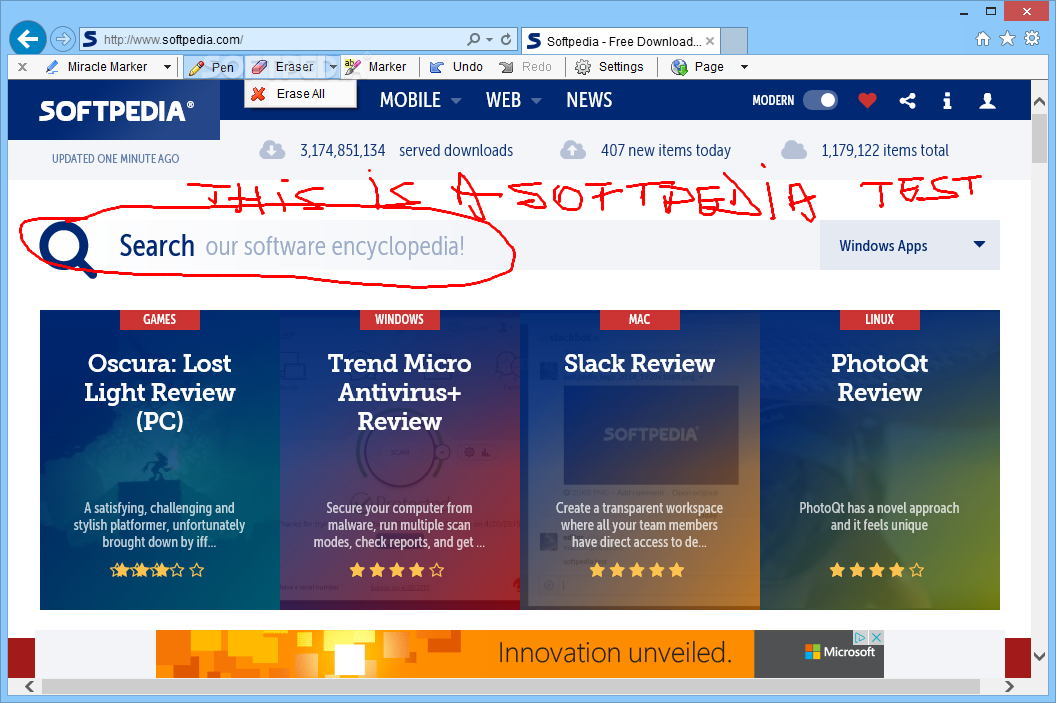Click the WINDOWS category label
This screenshot has height=703, width=1056.
coord(399,319)
